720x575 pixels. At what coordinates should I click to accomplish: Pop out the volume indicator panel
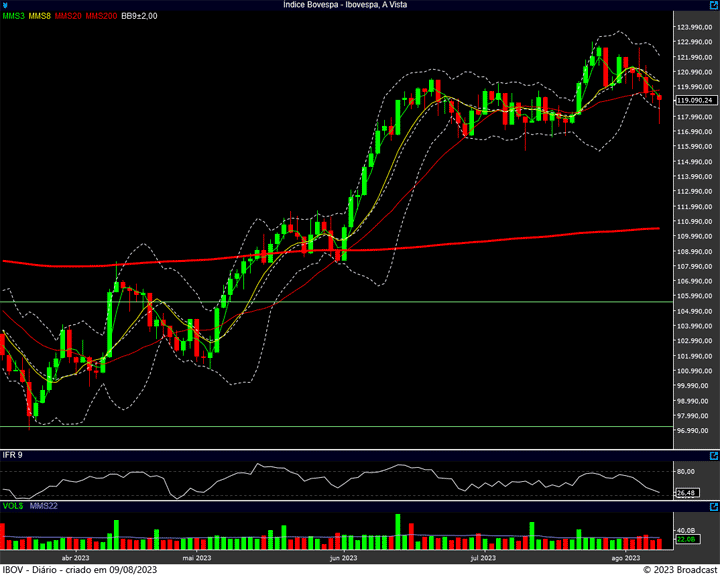click(713, 507)
